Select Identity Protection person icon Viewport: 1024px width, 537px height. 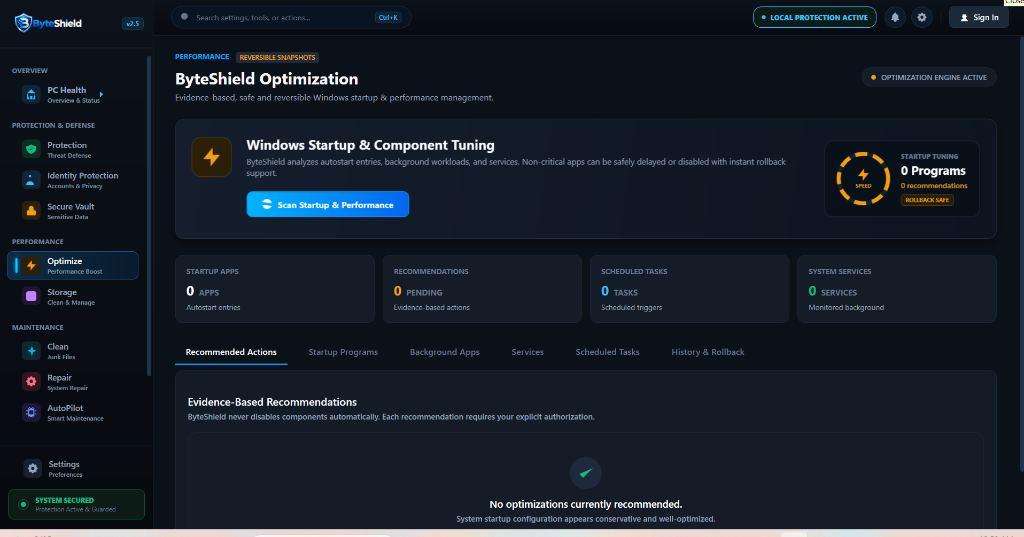(x=31, y=180)
